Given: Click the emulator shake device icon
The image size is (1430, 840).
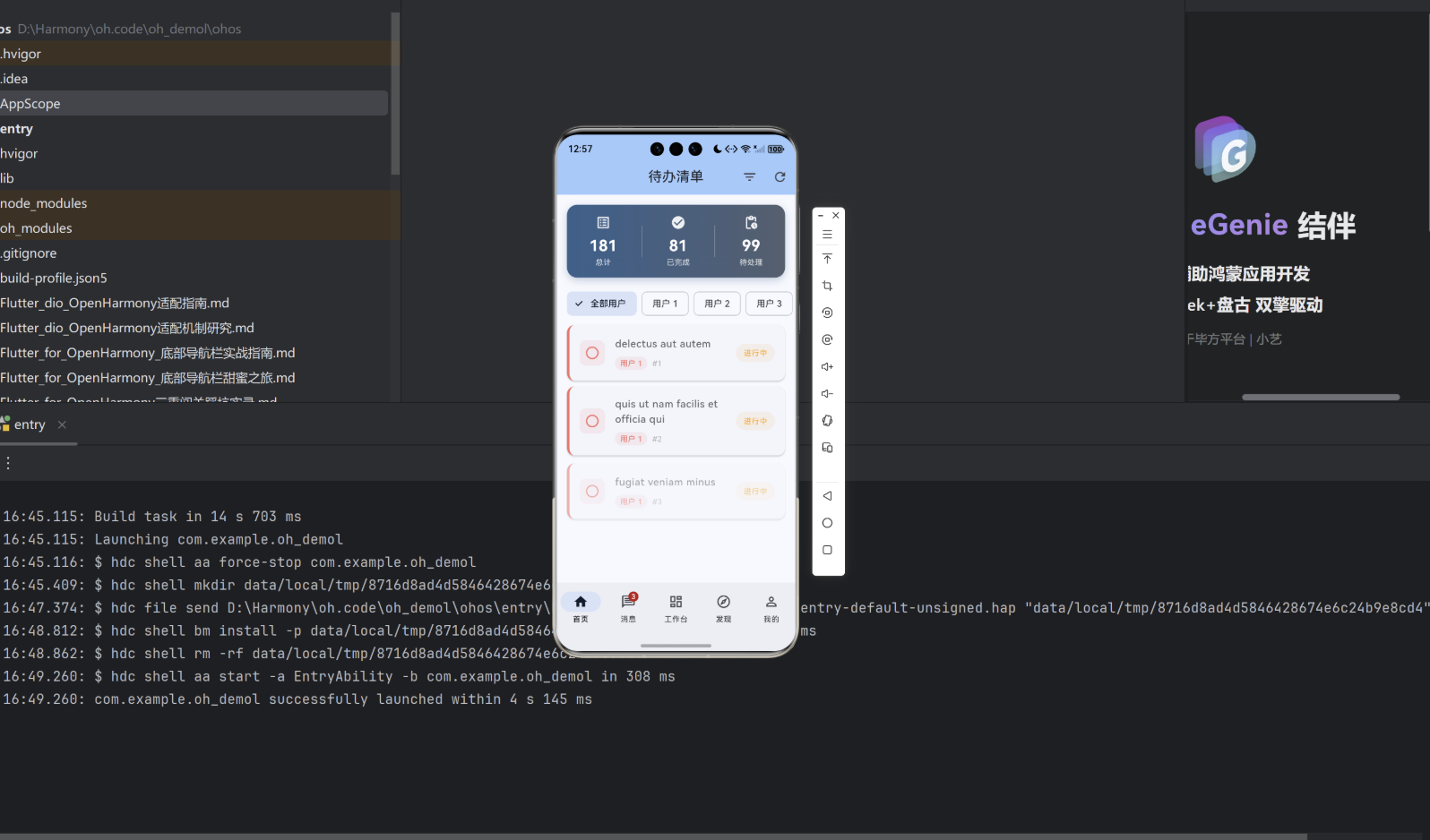Looking at the screenshot, I should (827, 420).
